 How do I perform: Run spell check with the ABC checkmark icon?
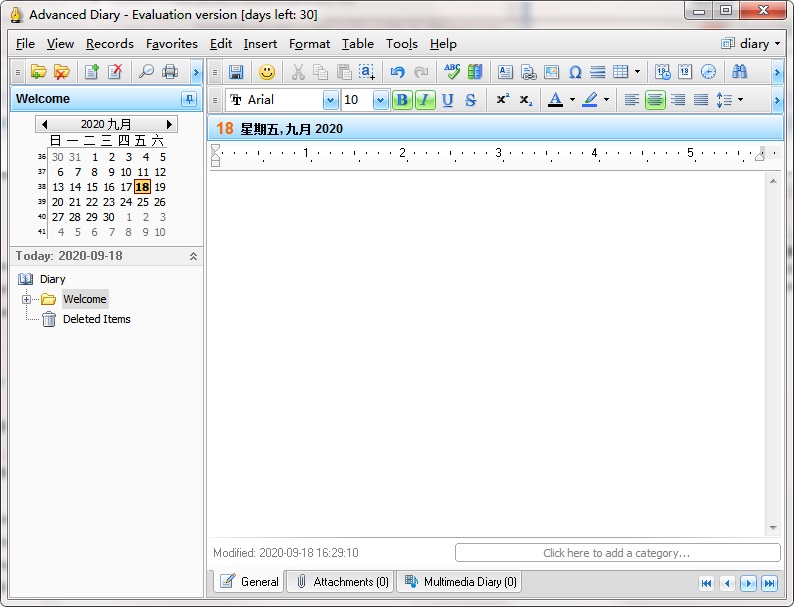(x=452, y=72)
